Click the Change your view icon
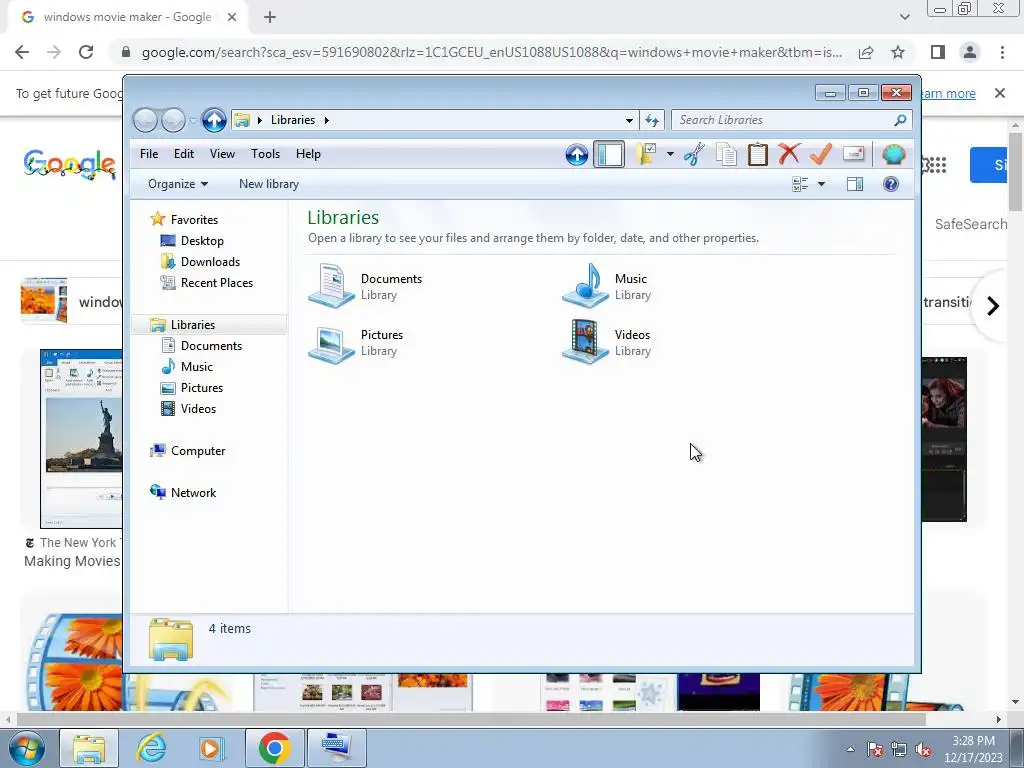The width and height of the screenshot is (1024, 768). (800, 184)
